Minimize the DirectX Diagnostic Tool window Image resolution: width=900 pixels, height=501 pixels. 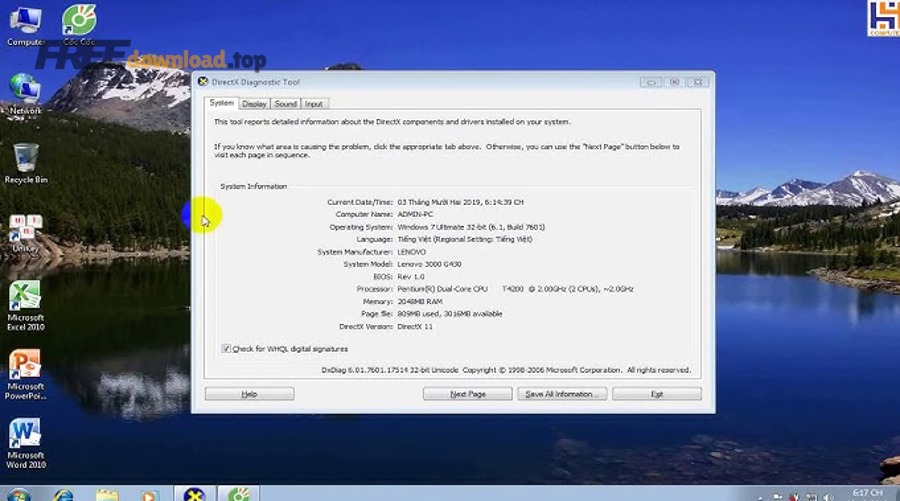click(651, 82)
